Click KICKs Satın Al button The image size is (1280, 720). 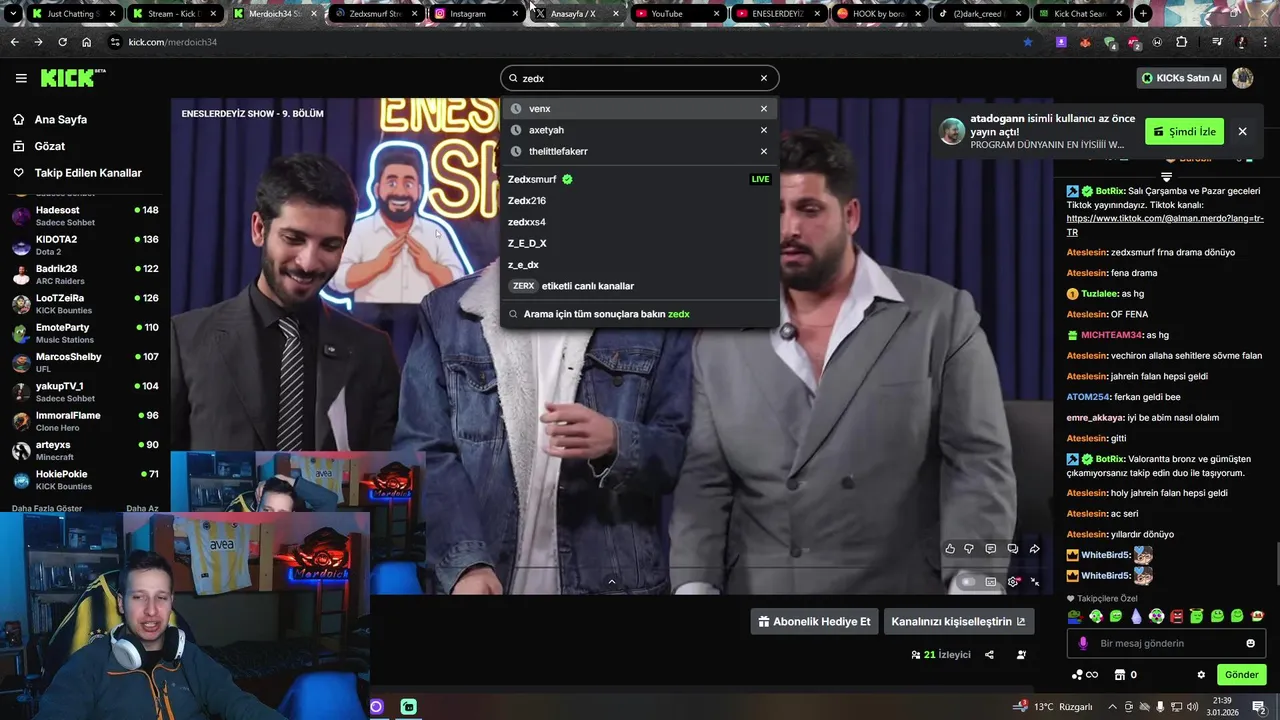click(x=1181, y=78)
